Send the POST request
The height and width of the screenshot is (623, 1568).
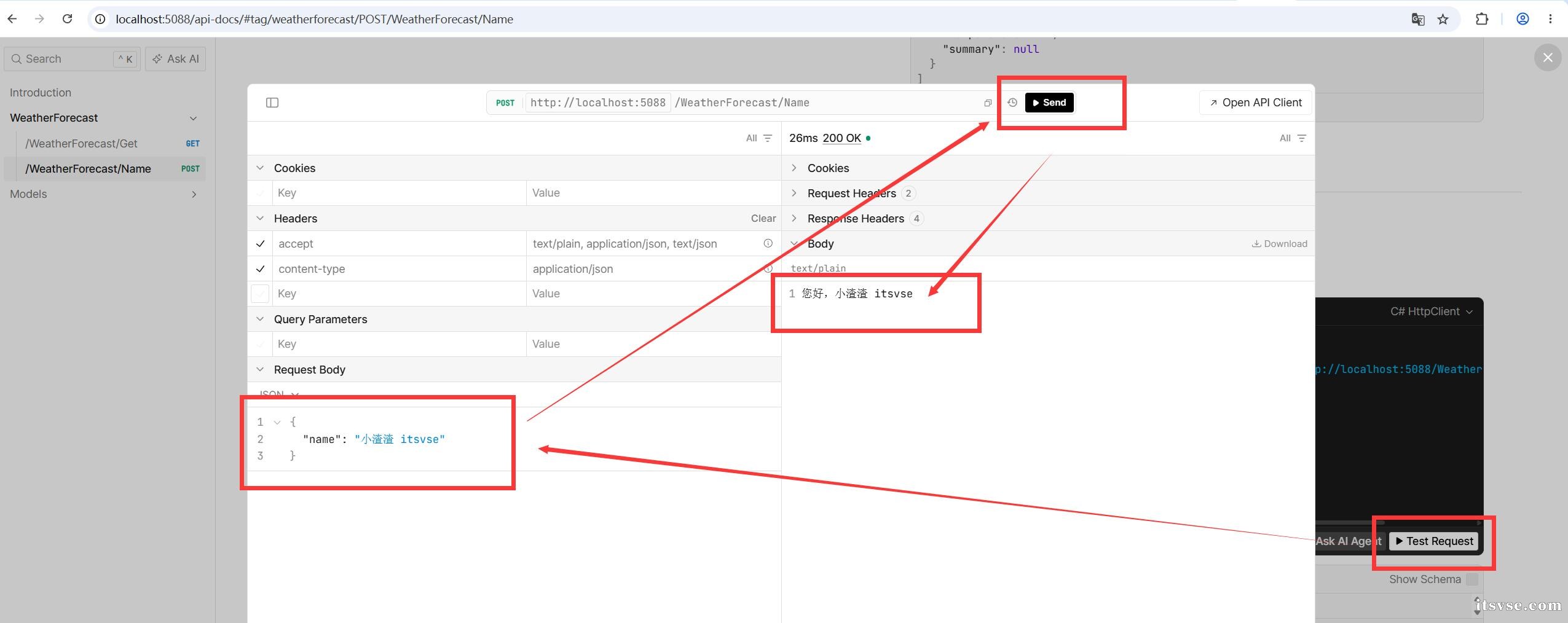(x=1049, y=103)
